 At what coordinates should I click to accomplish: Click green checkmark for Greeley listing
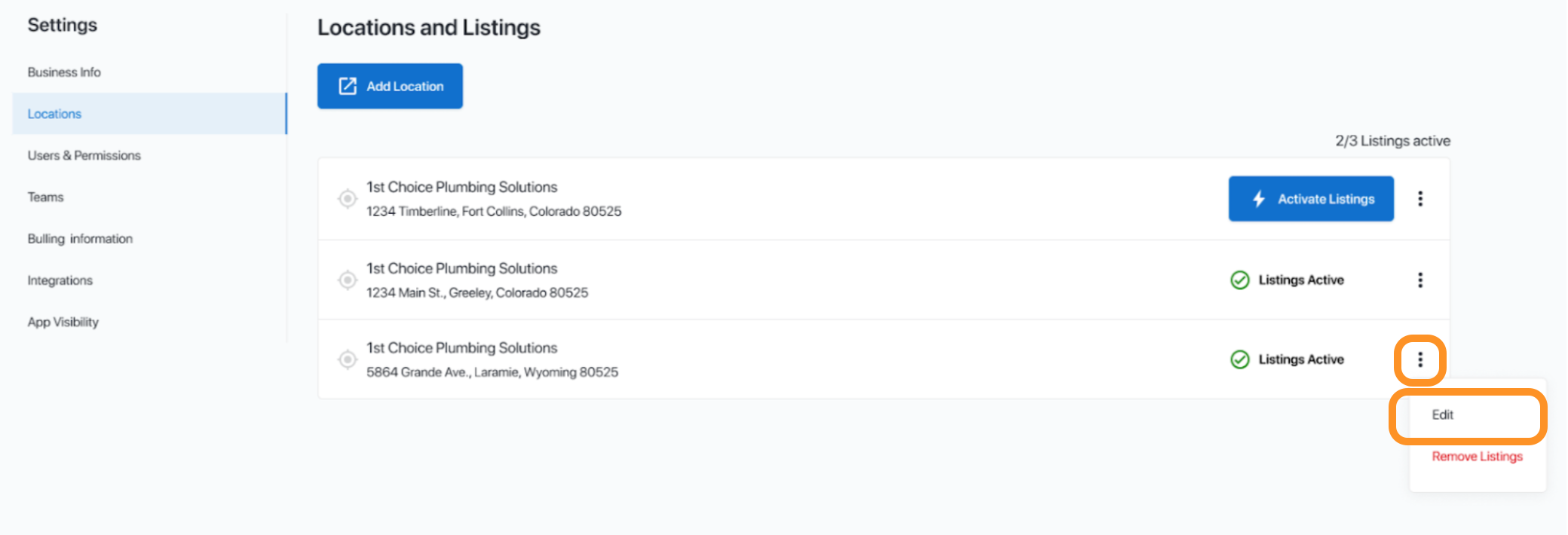click(1239, 280)
